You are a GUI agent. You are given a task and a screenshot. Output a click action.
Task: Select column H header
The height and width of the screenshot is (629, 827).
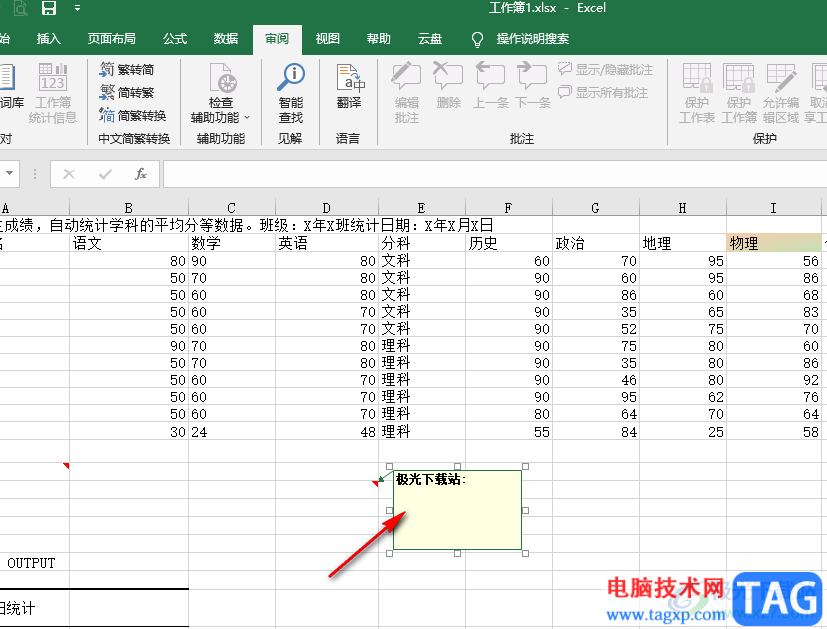tap(682, 208)
